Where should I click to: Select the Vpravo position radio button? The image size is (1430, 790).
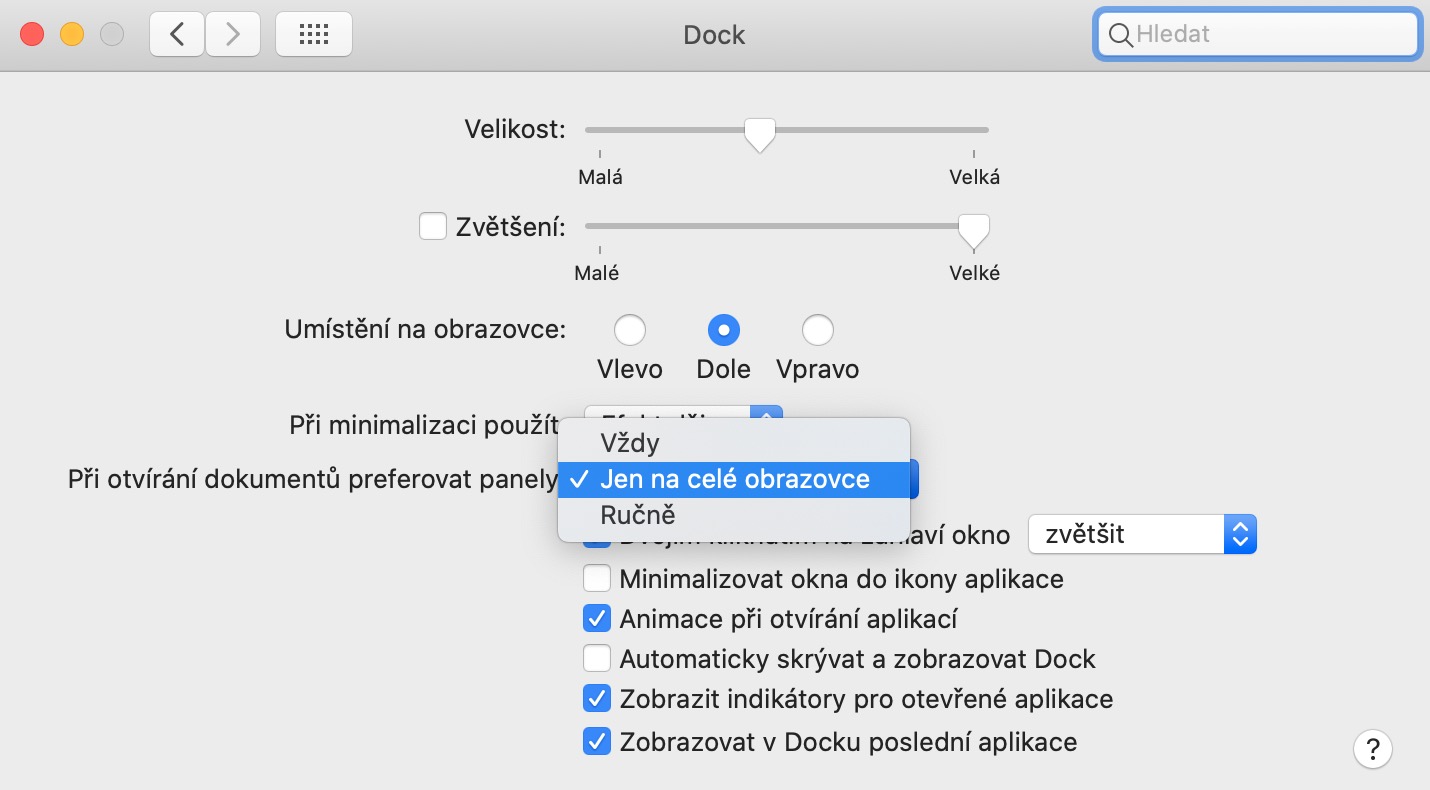(818, 329)
